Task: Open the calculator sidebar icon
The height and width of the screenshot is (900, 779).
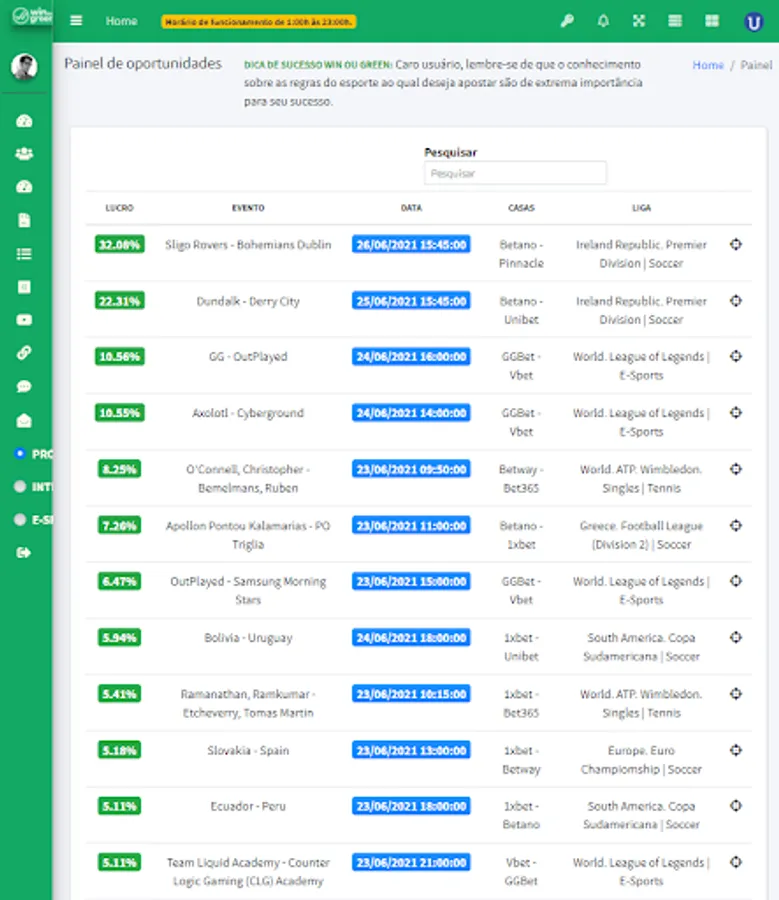Action: (x=24, y=287)
